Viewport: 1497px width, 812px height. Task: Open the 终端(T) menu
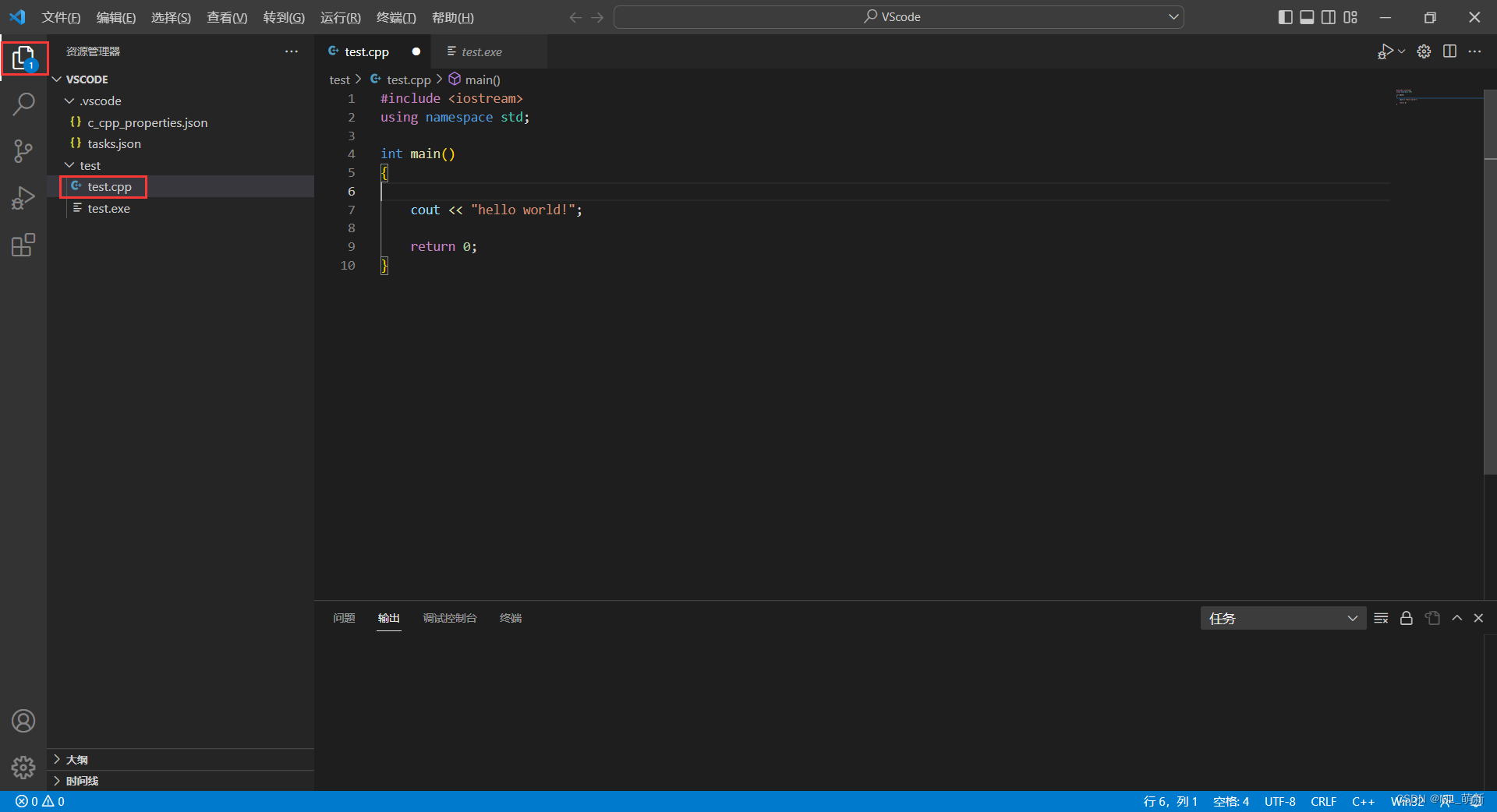(x=396, y=17)
